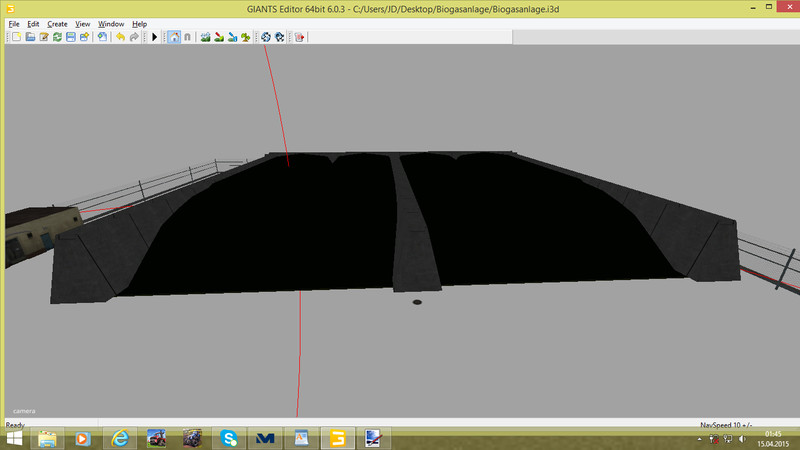Toggle the first gear icon in toolbar

265,37
